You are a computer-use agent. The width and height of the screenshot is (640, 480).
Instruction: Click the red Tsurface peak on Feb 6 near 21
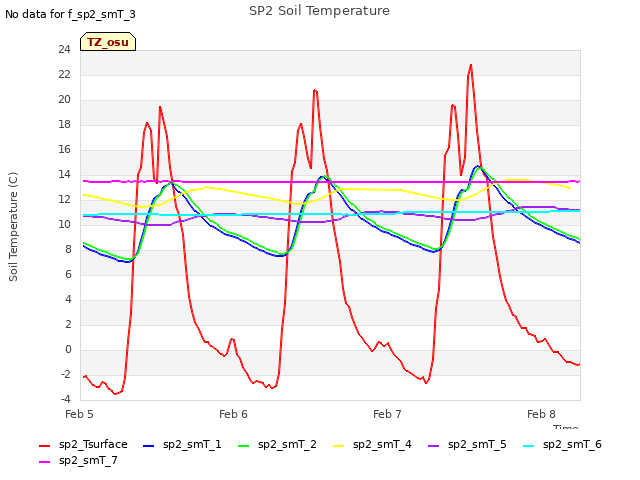click(x=315, y=90)
